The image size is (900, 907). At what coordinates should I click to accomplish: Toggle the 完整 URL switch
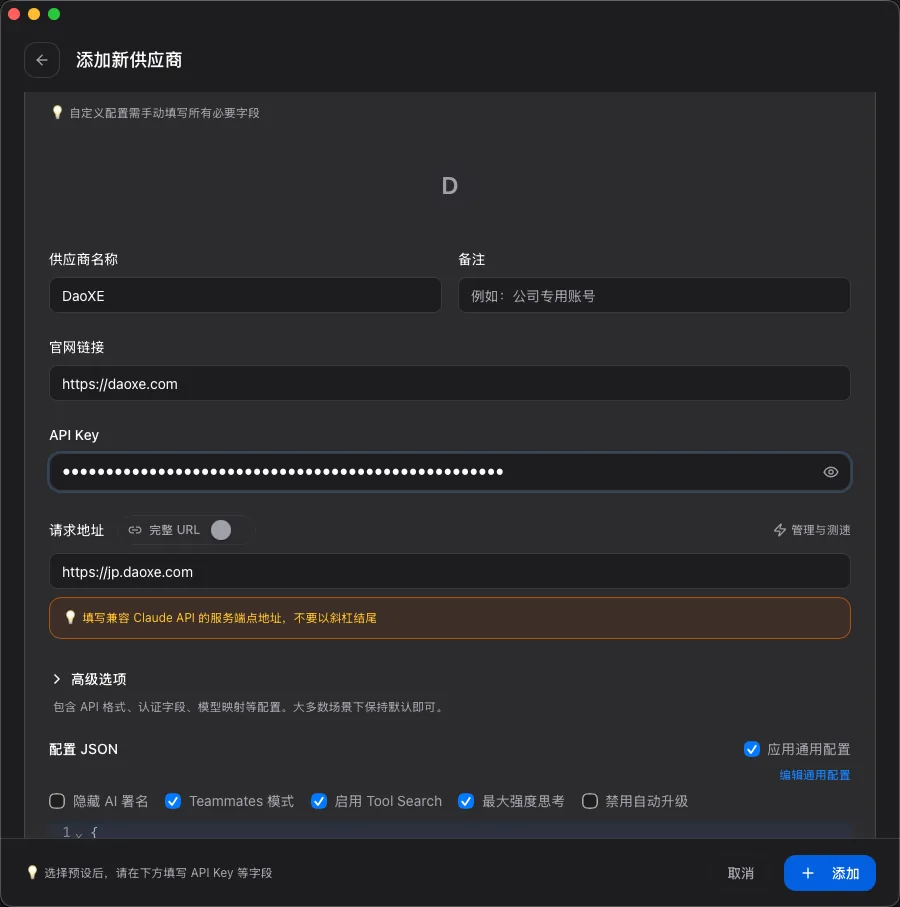(x=226, y=530)
